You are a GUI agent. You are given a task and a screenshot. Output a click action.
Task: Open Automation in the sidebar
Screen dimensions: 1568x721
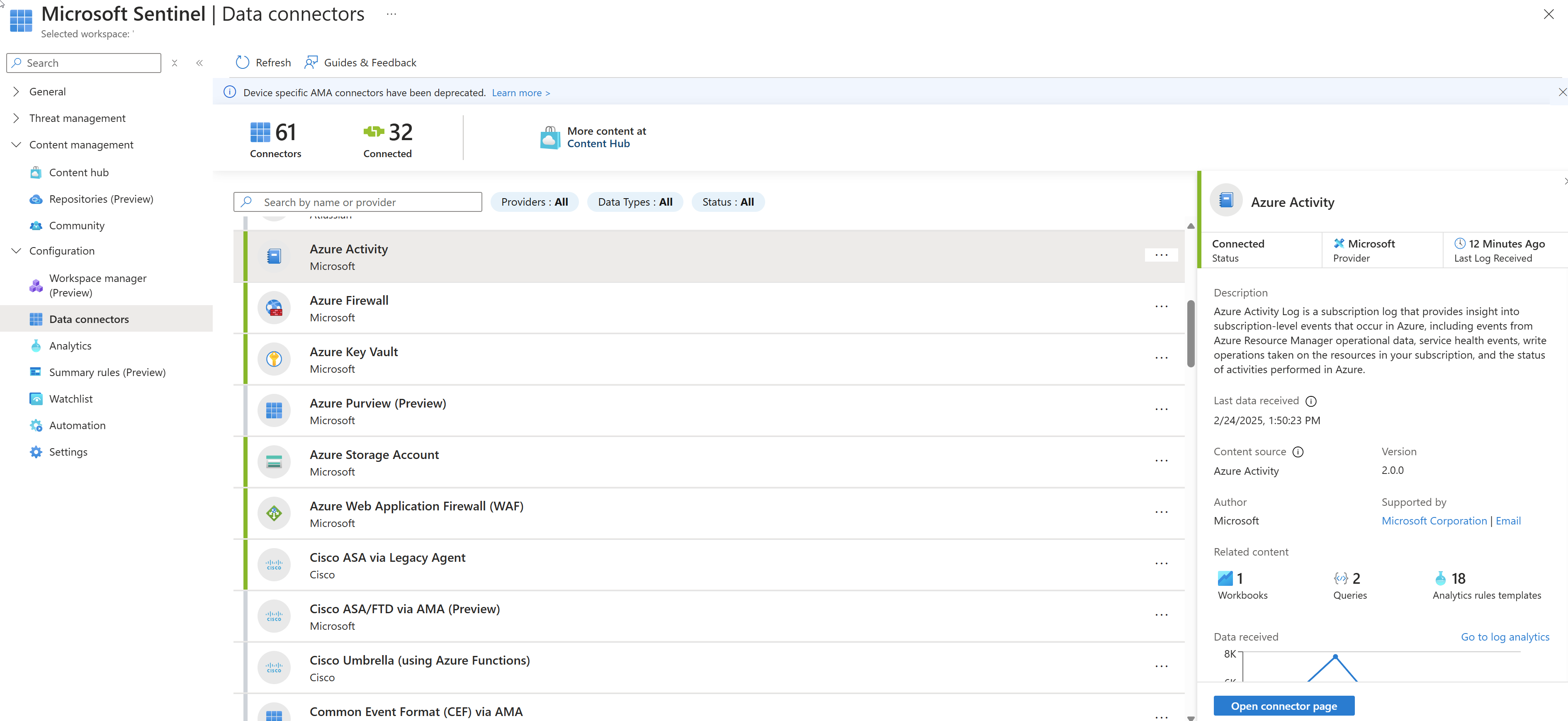tap(77, 425)
